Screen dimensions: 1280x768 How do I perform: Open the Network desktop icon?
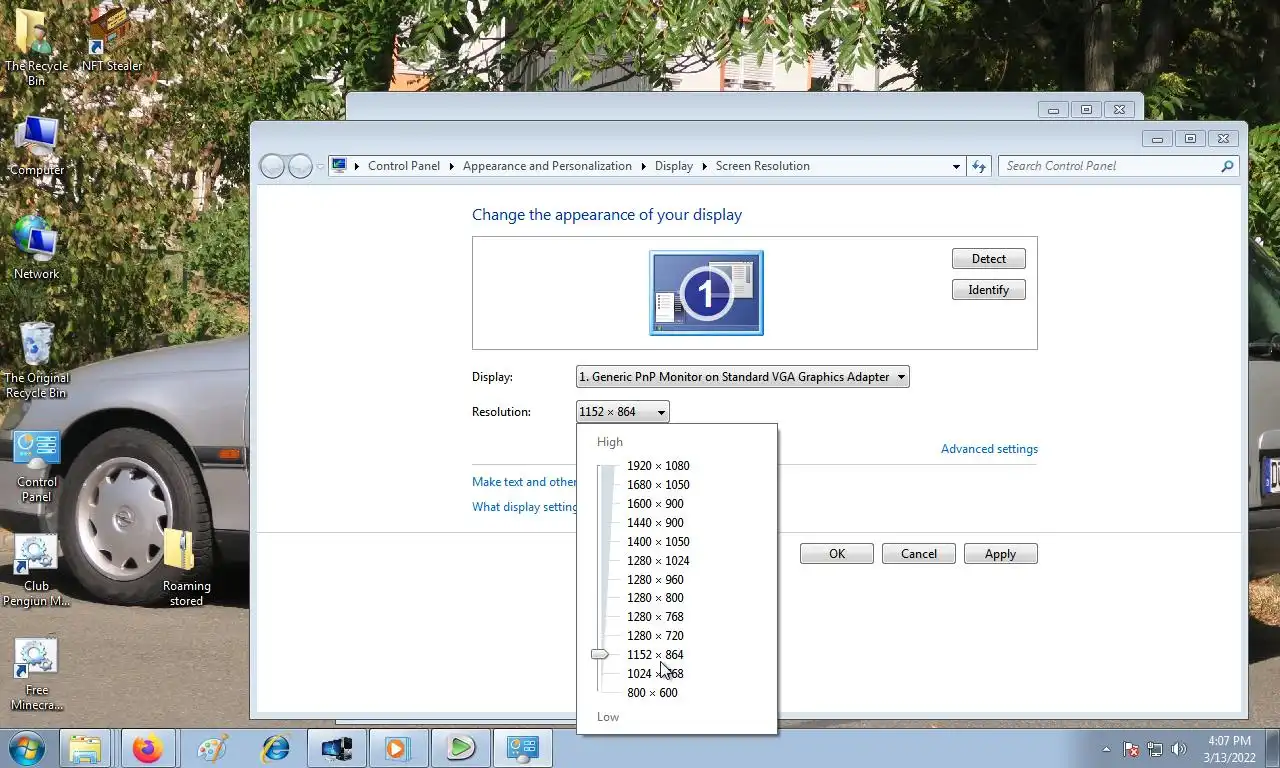pyautogui.click(x=37, y=248)
